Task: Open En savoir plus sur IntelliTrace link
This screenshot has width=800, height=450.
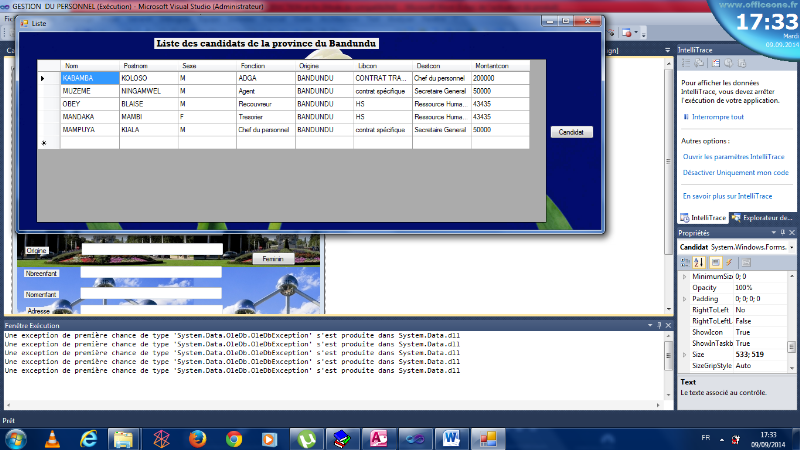Action: pos(727,196)
